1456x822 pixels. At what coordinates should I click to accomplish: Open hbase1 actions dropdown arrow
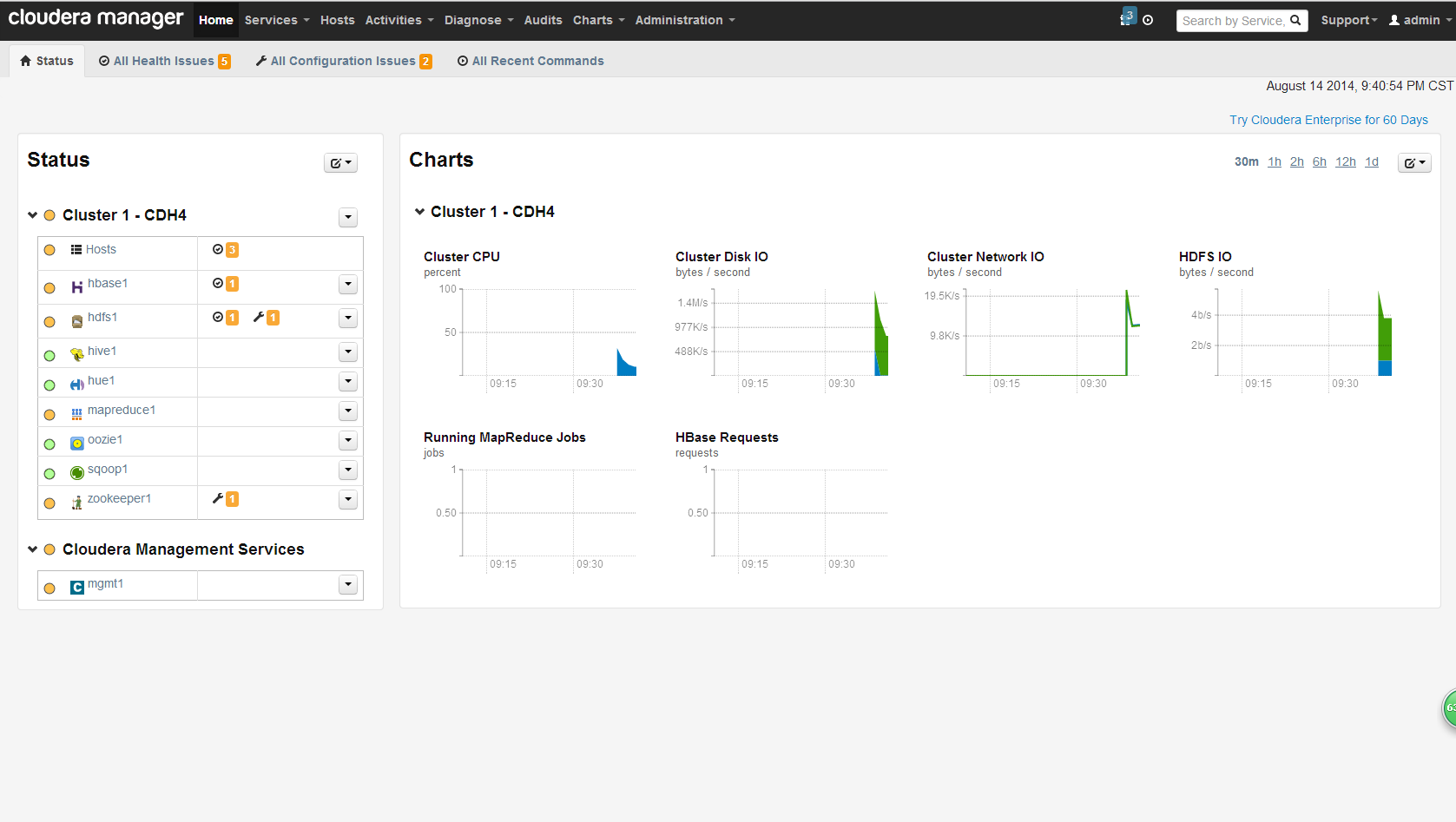(348, 284)
